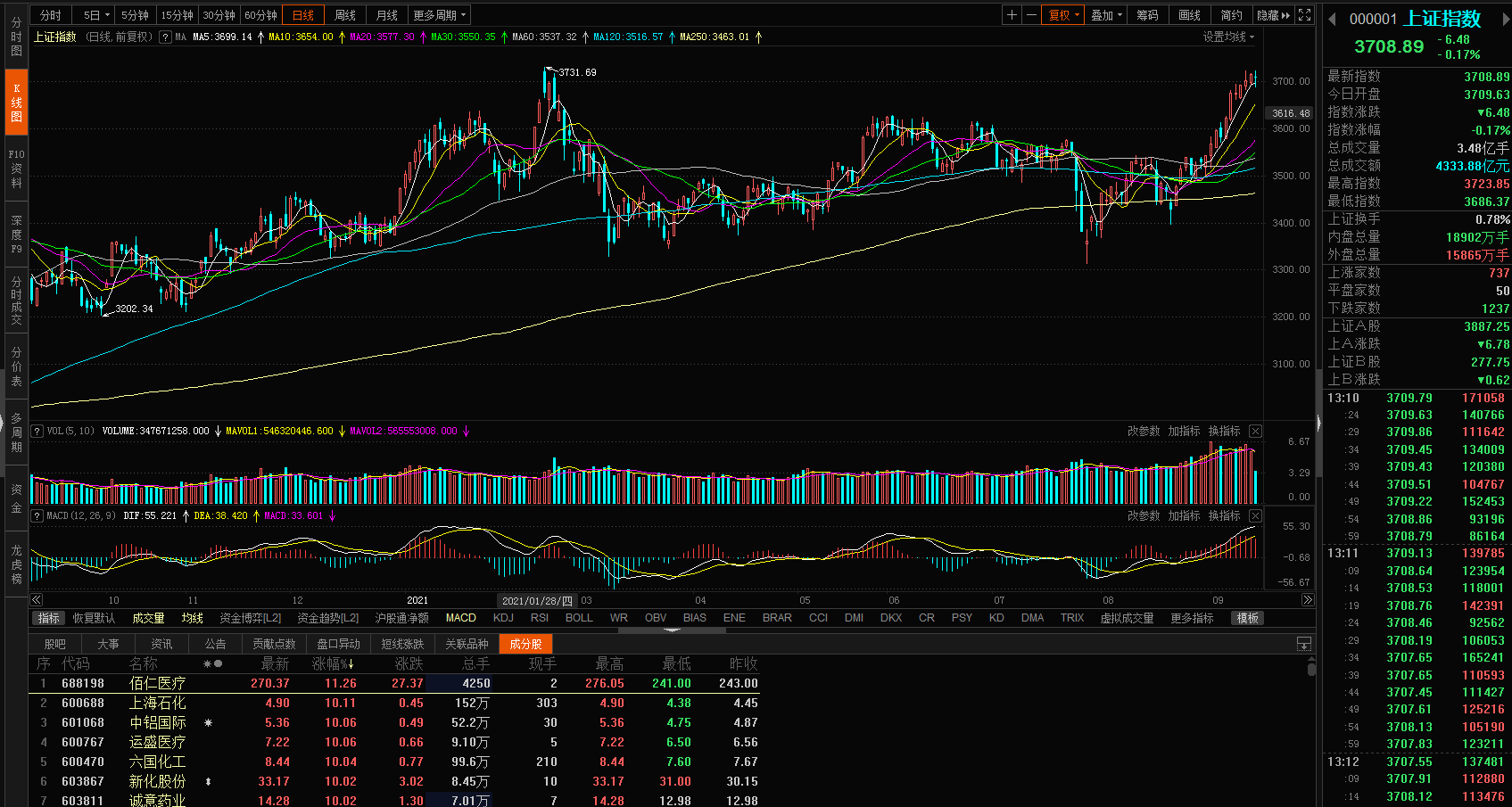
Task: Open F10资料 sidebar item
Action: [x=16, y=169]
